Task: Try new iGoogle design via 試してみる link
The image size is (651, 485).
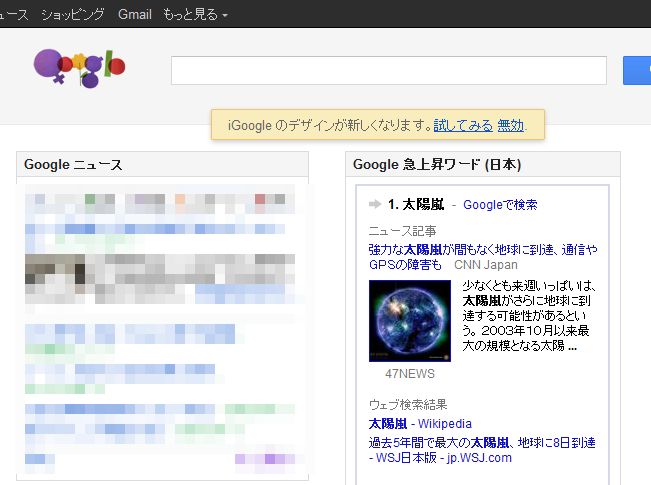Action: 463,125
